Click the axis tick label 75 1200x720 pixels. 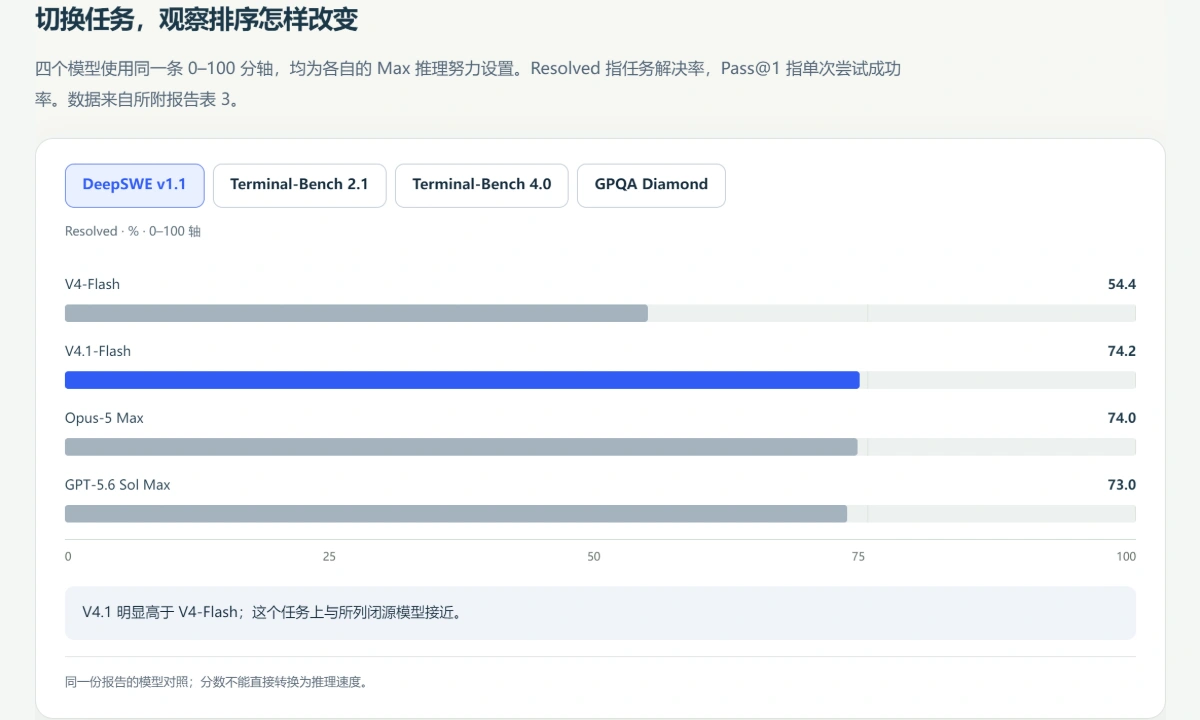[x=858, y=556]
